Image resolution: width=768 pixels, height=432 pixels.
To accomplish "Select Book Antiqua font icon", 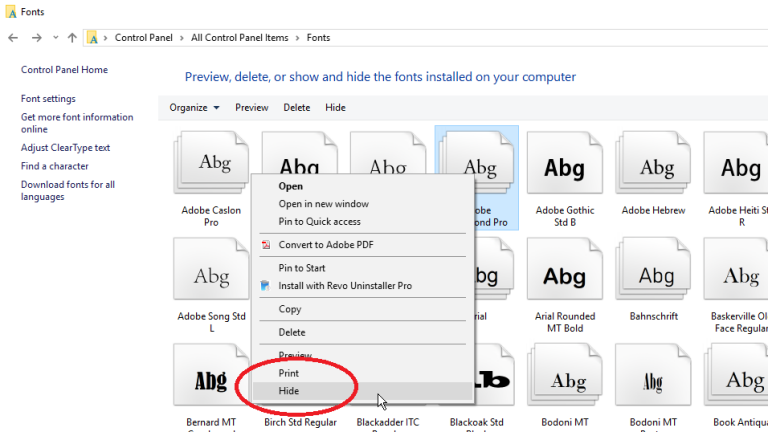I will [x=736, y=375].
